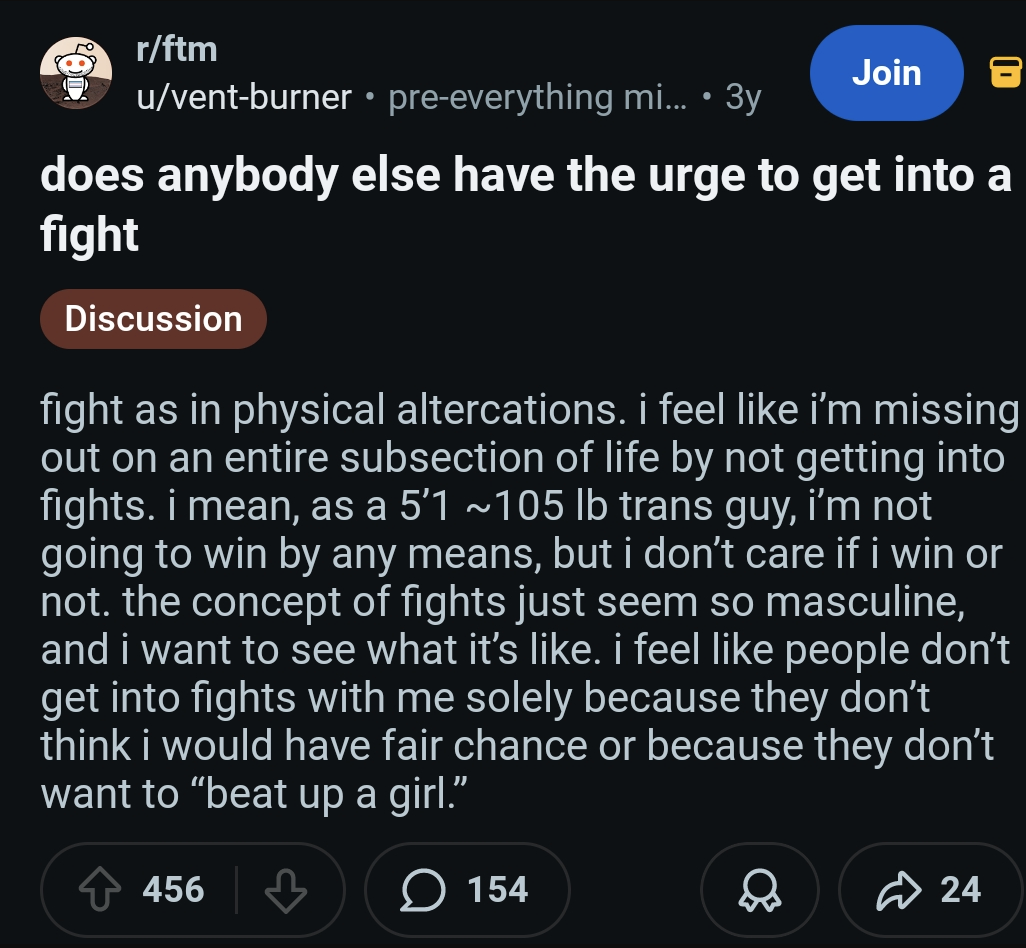Give an award to this post
1026x948 pixels.
pos(759,889)
